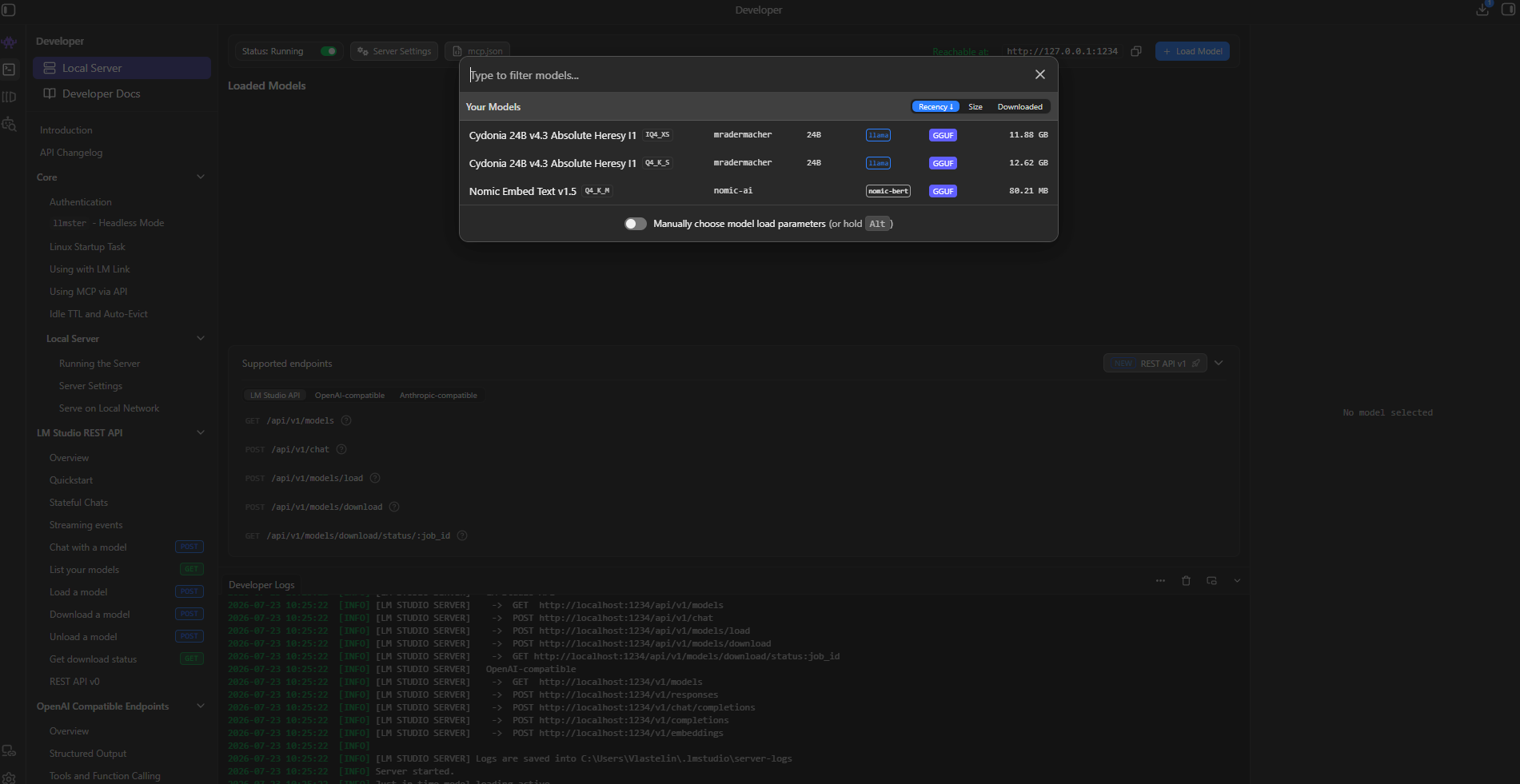Open the My Models library icon
1520x784 pixels.
tap(10, 97)
